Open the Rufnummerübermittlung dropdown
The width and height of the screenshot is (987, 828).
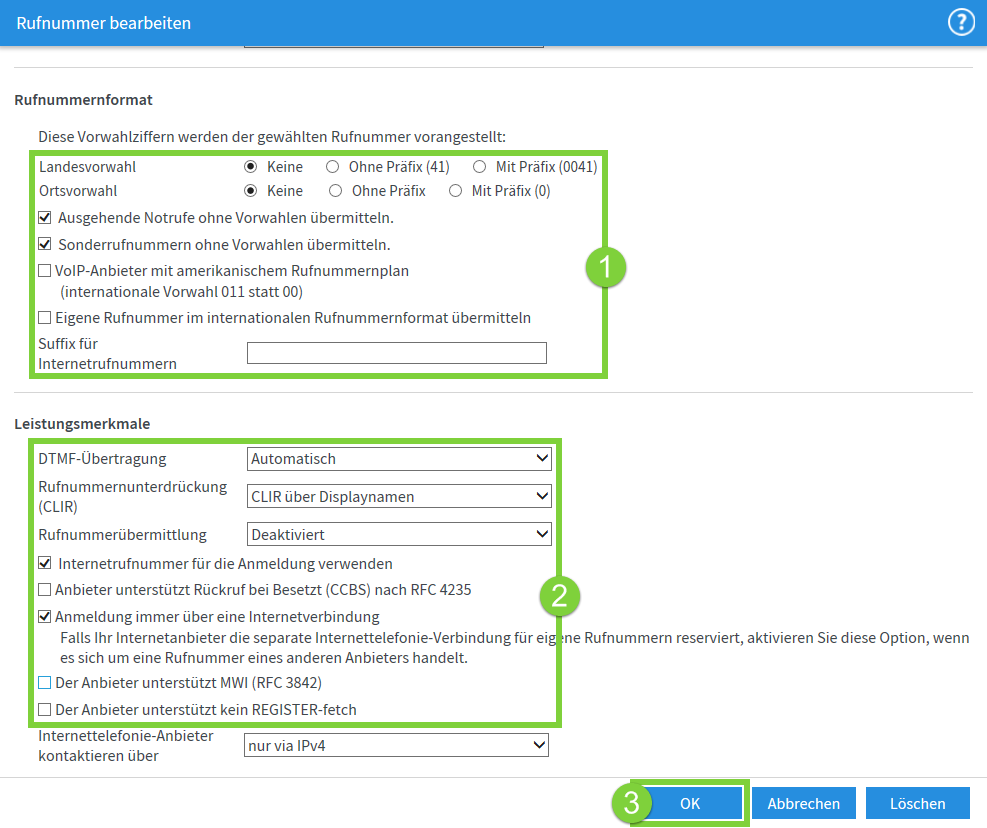(399, 535)
